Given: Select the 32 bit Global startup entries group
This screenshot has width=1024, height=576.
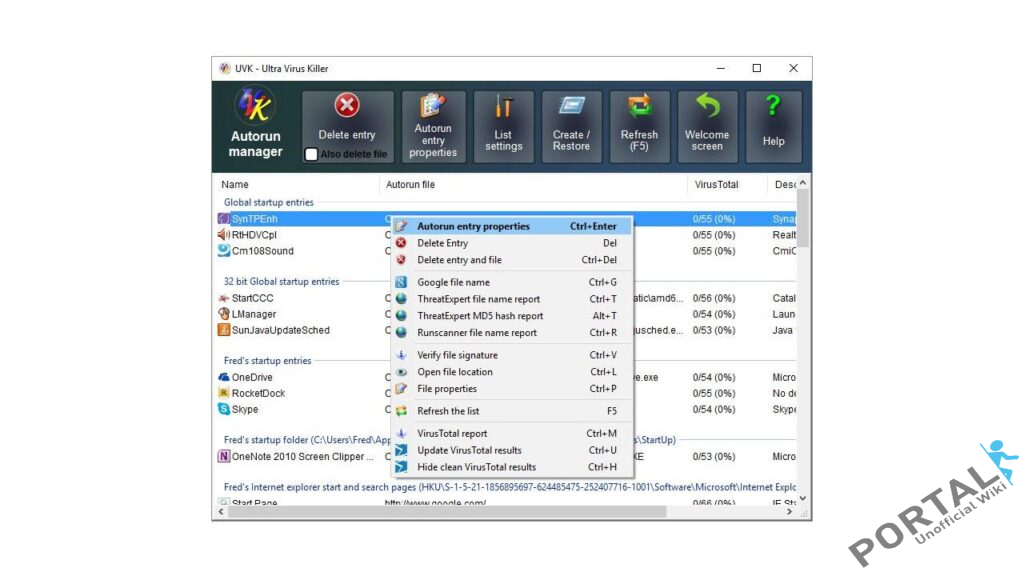Looking at the screenshot, I should (281, 281).
